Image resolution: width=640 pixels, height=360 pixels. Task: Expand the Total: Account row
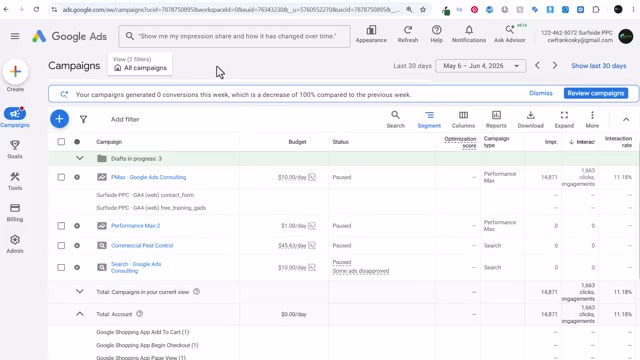(80, 314)
